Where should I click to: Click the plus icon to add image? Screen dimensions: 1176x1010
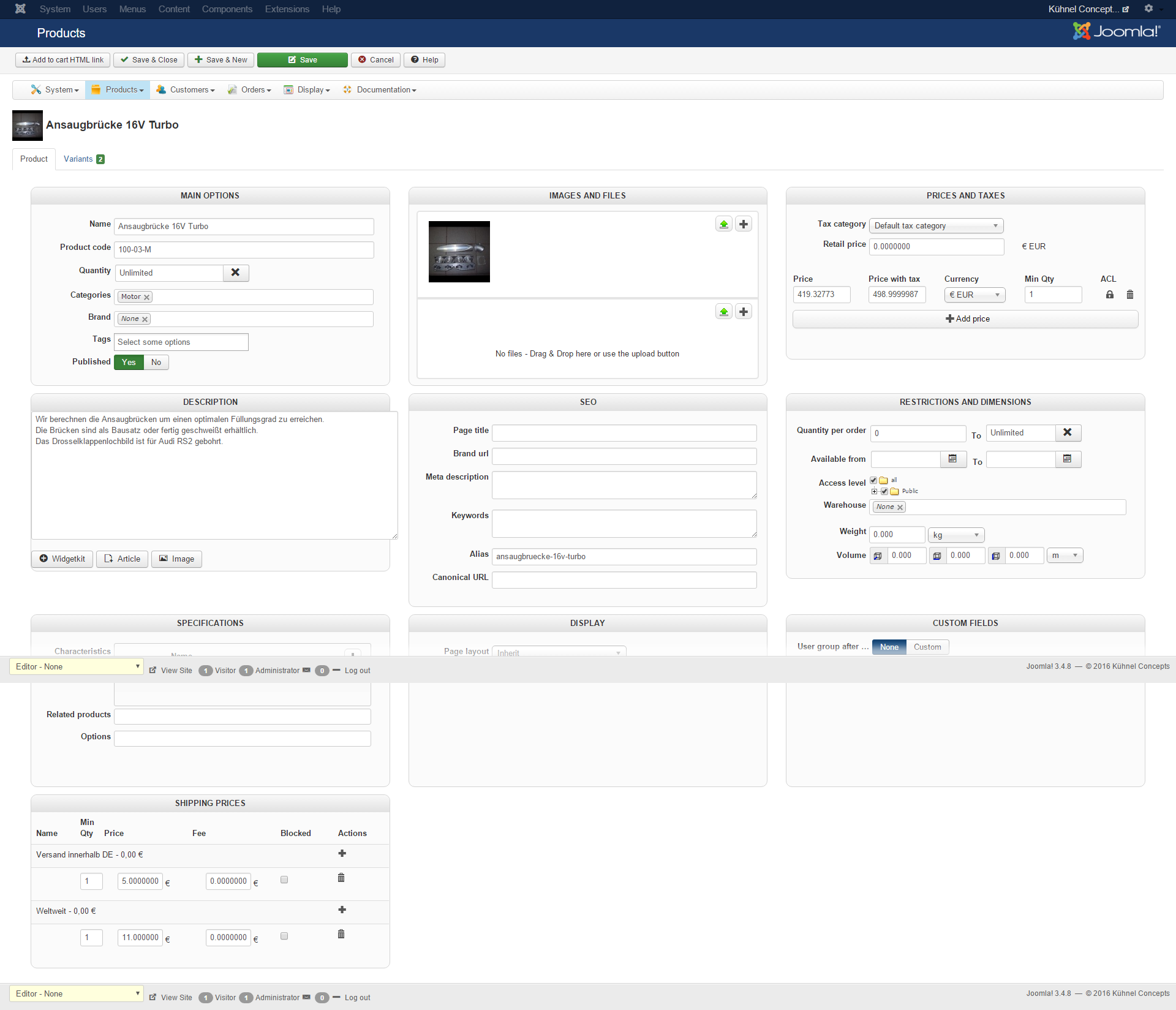click(x=743, y=224)
